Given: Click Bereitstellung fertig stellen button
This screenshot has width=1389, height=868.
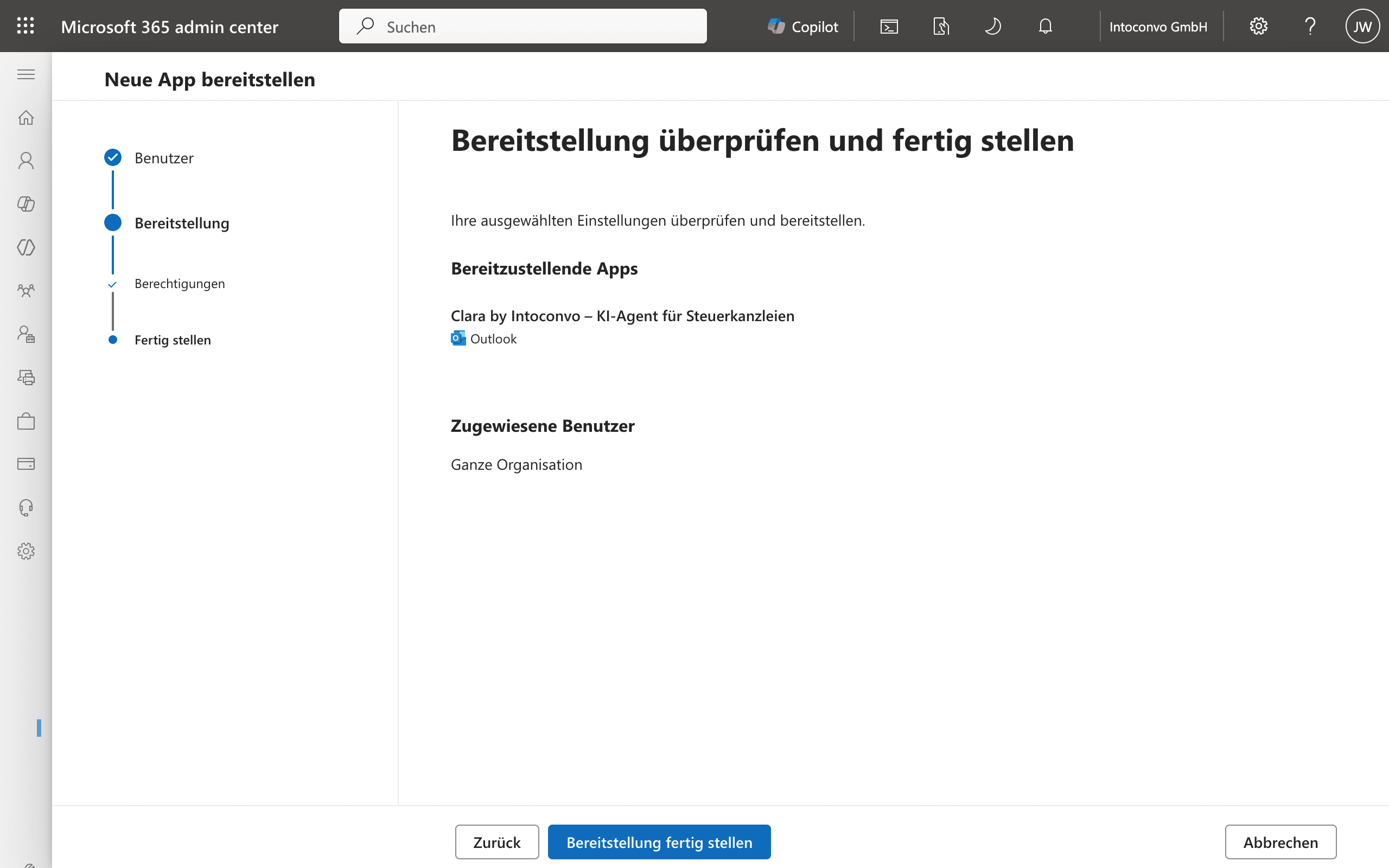Looking at the screenshot, I should tap(659, 841).
